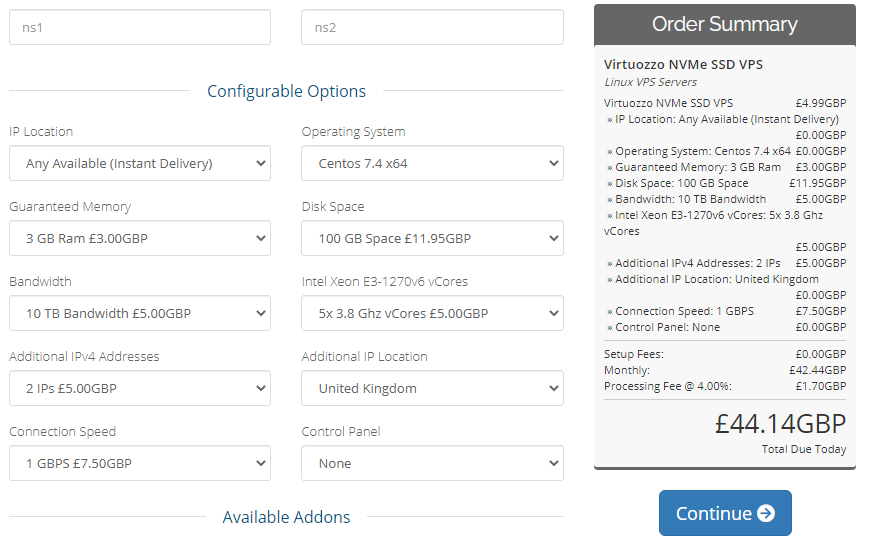Click the Setup Fees line in summary
The image size is (872, 539).
tap(725, 354)
